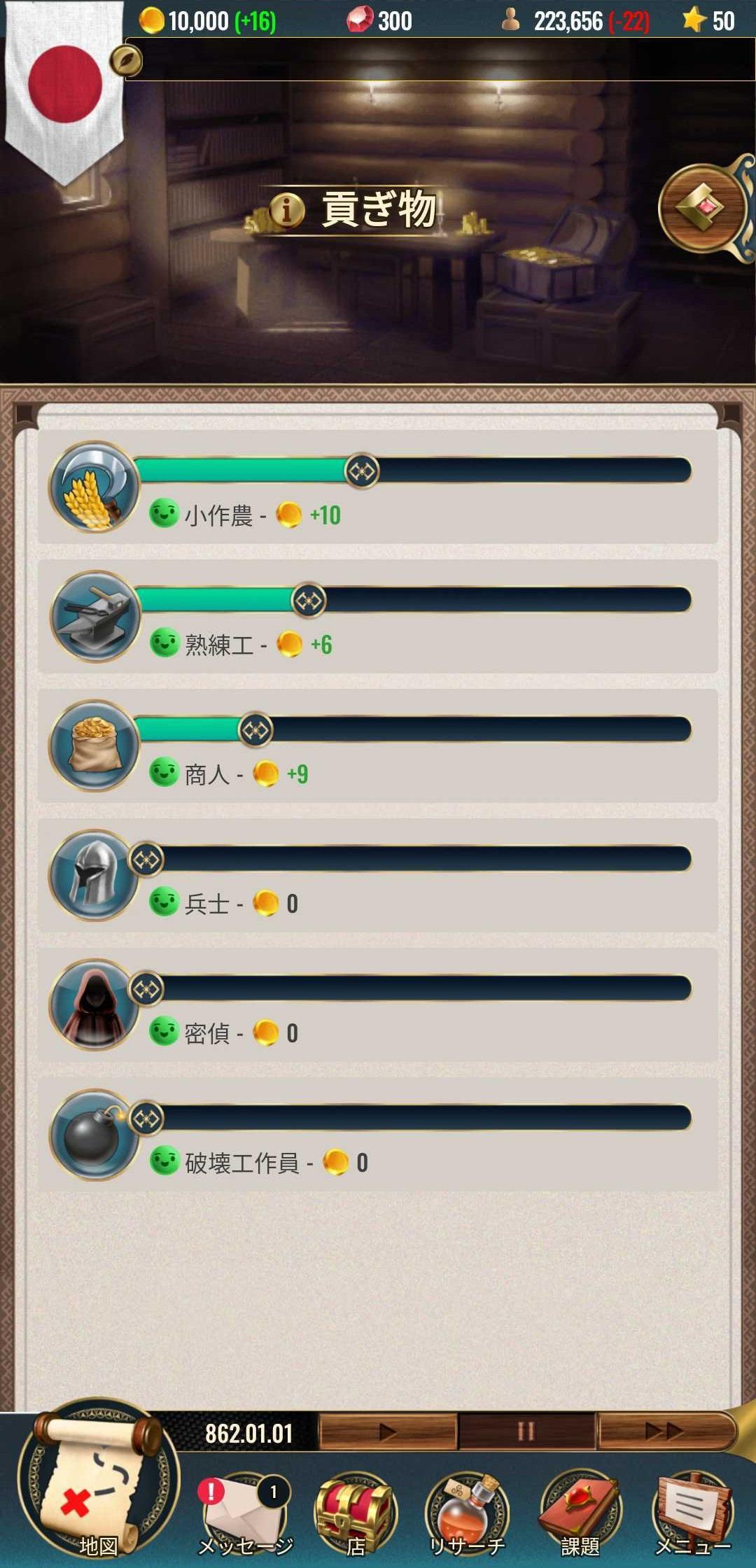Tap the small leaf badge beside the flag
This screenshot has height=1568, width=756.
click(126, 61)
